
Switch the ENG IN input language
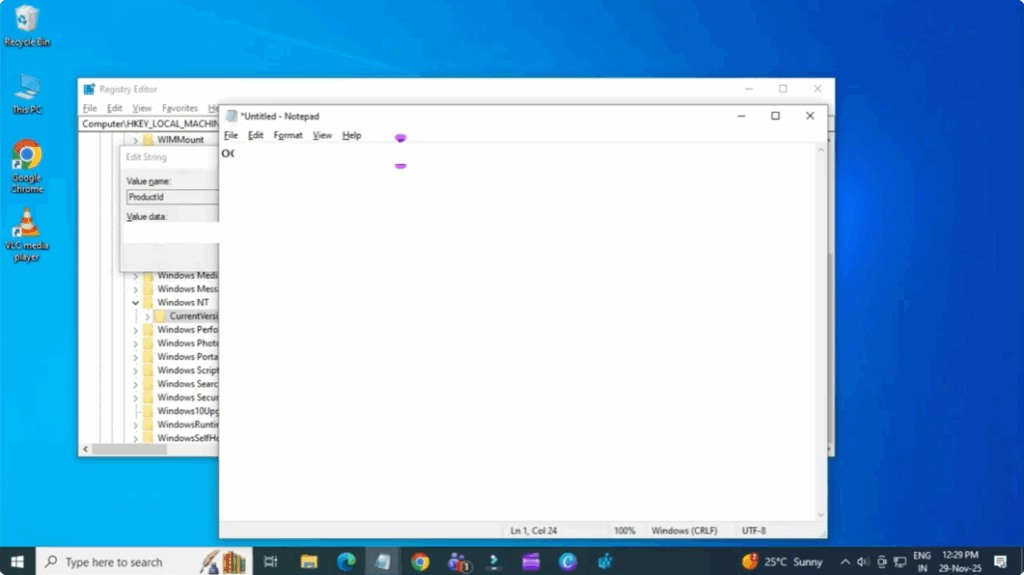[922, 562]
